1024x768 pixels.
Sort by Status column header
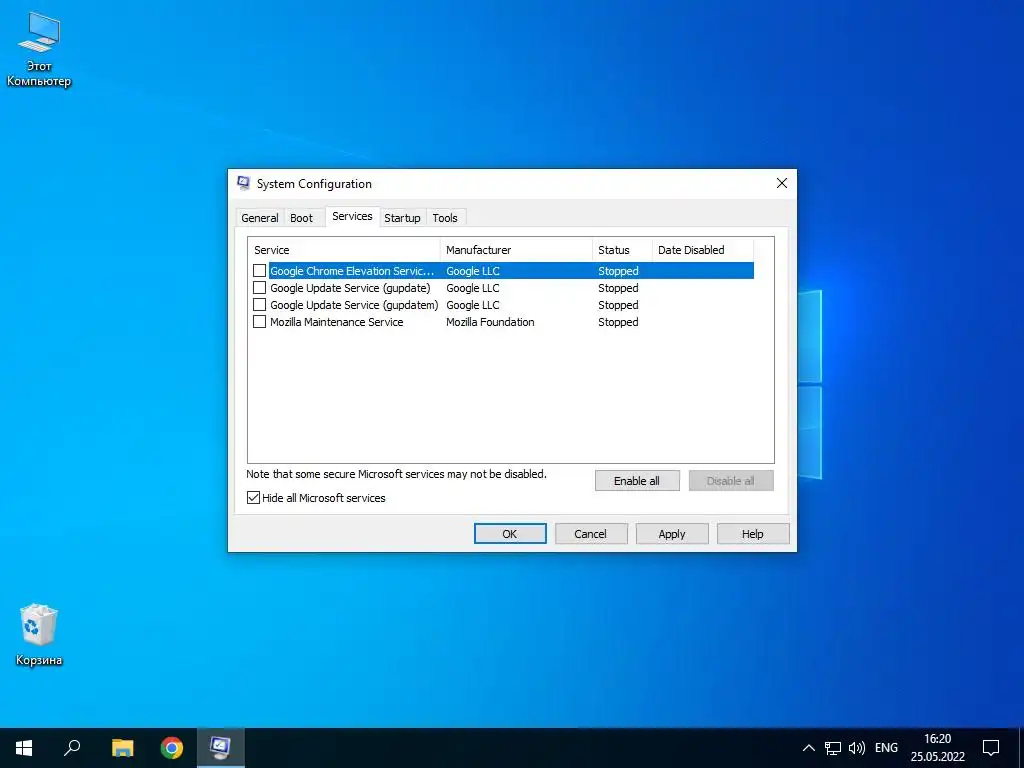pyautogui.click(x=622, y=250)
